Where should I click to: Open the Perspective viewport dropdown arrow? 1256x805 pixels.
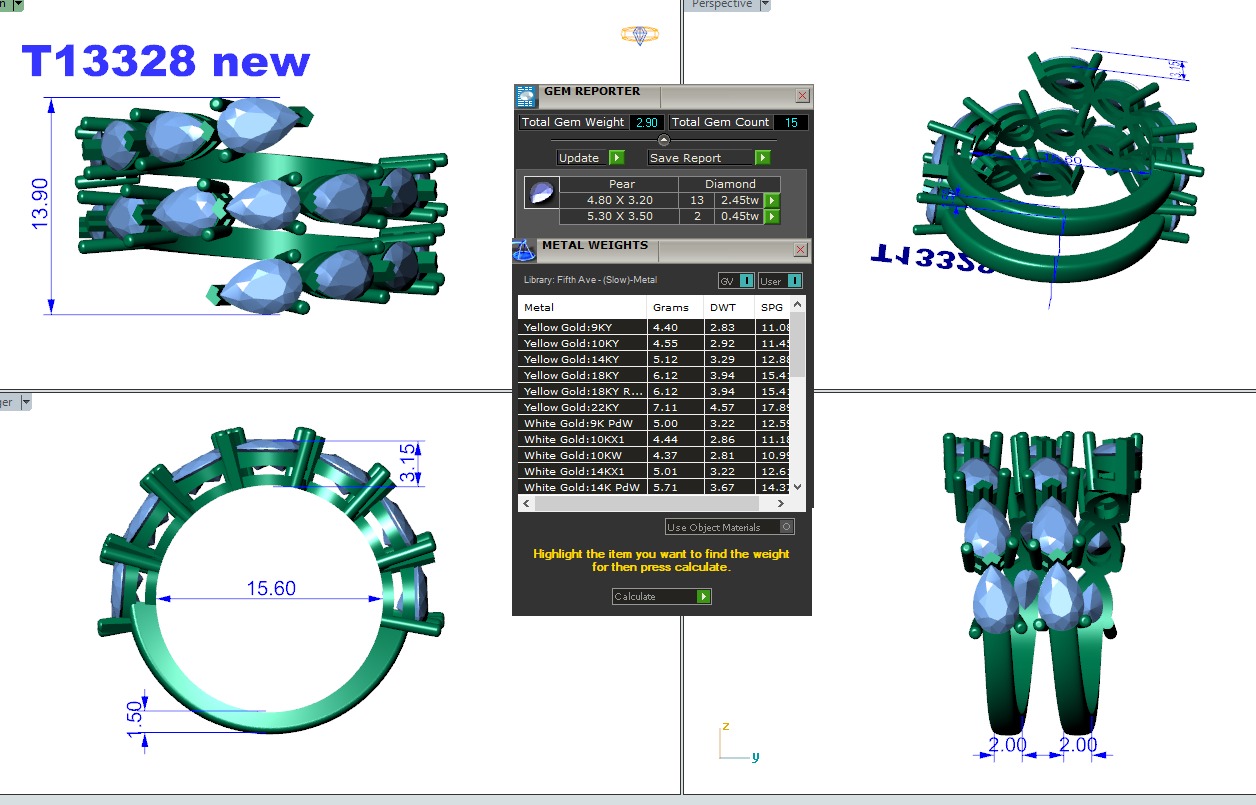click(765, 5)
